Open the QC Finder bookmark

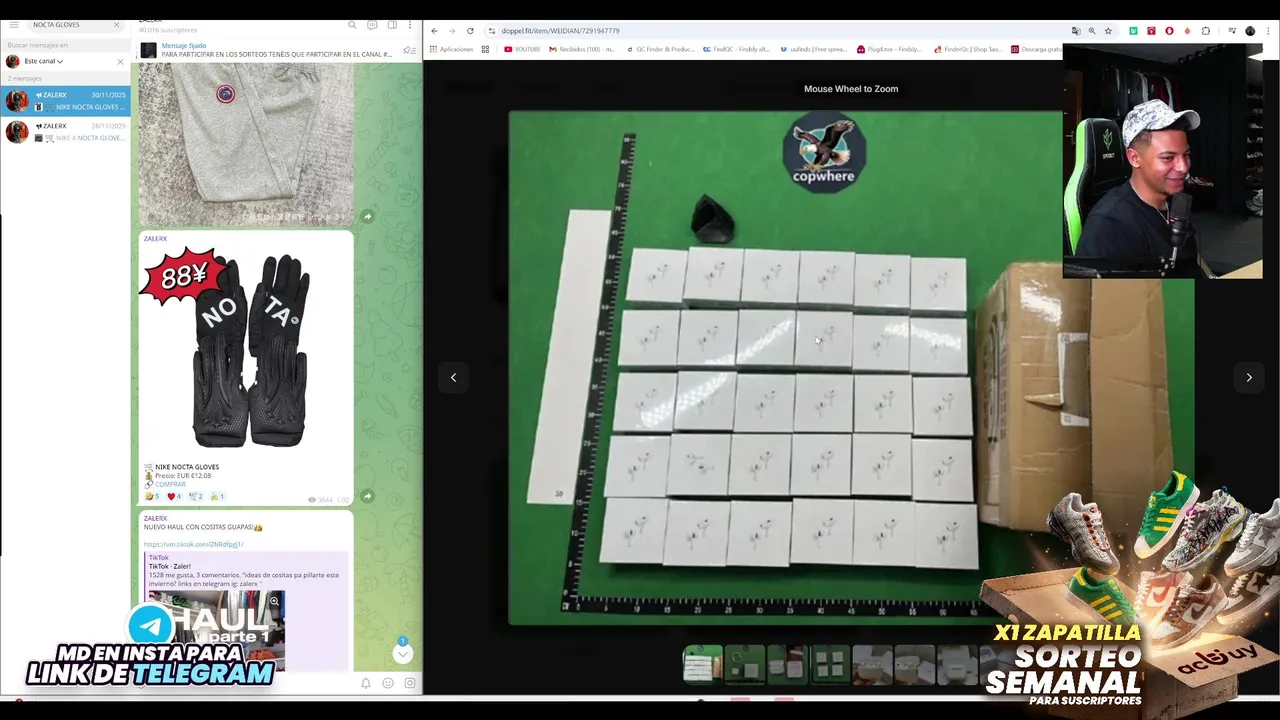tap(660, 49)
